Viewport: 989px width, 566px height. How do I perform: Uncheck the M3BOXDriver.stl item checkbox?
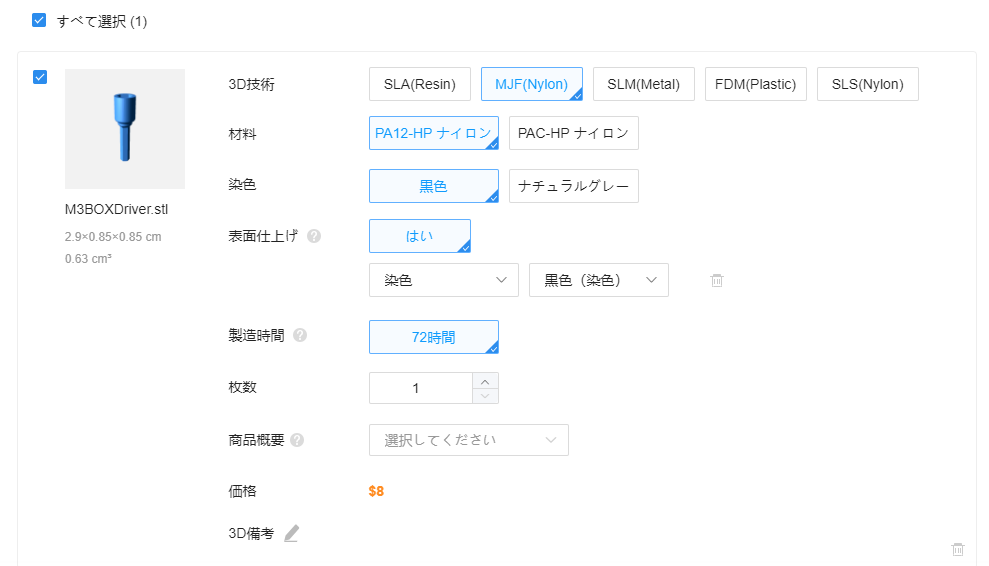pos(40,77)
